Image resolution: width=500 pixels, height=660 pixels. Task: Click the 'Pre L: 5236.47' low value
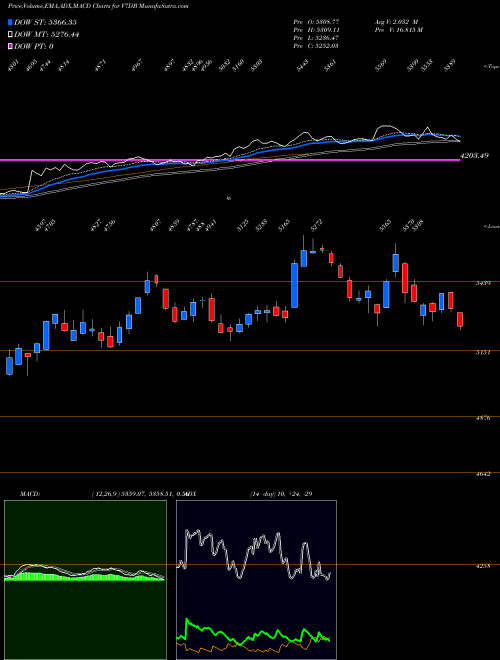pos(316,38)
